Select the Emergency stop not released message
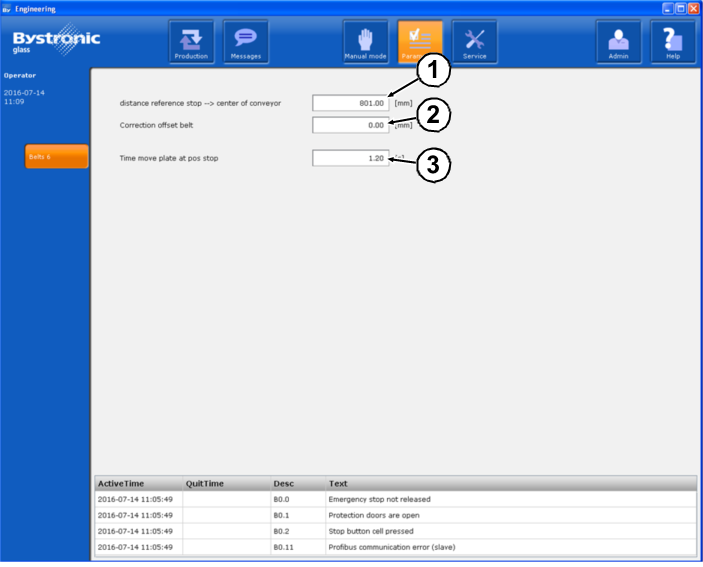Viewport: 703px width, 567px height. pos(396,499)
